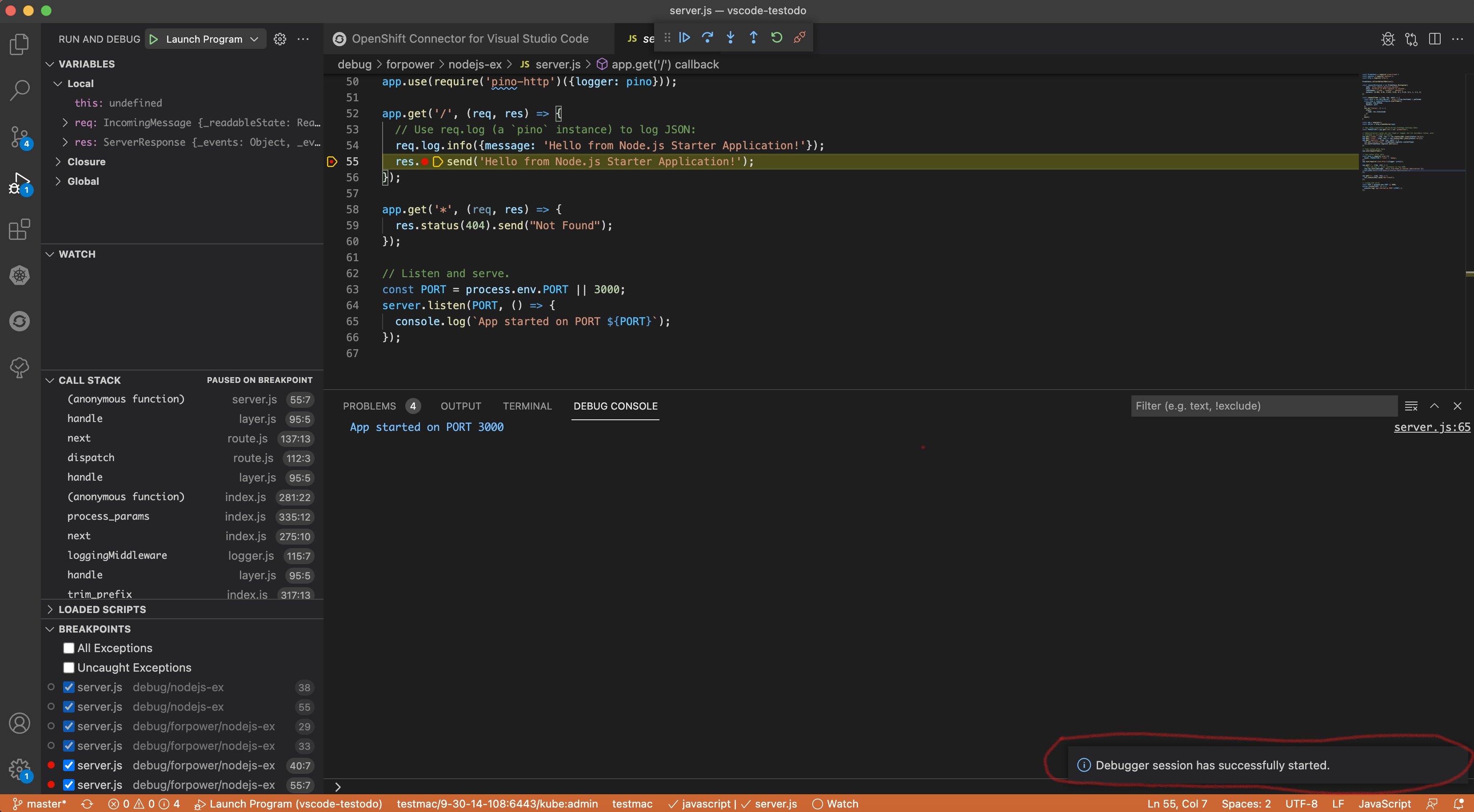
Task: Open the Search view in activity bar
Action: click(20, 90)
